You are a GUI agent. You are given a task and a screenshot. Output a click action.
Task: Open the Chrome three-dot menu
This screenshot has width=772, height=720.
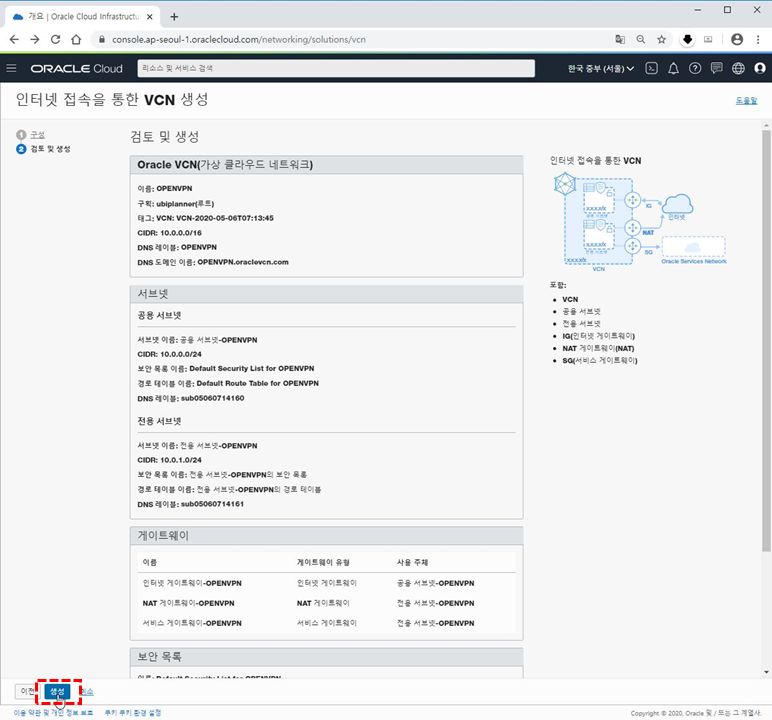tap(758, 39)
